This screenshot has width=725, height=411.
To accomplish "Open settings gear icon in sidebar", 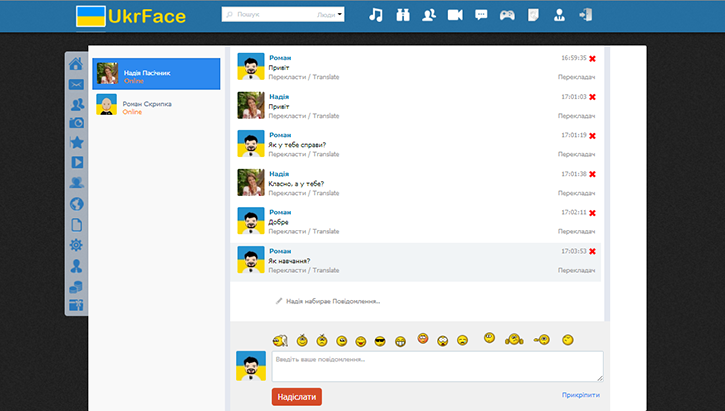I will coord(76,245).
